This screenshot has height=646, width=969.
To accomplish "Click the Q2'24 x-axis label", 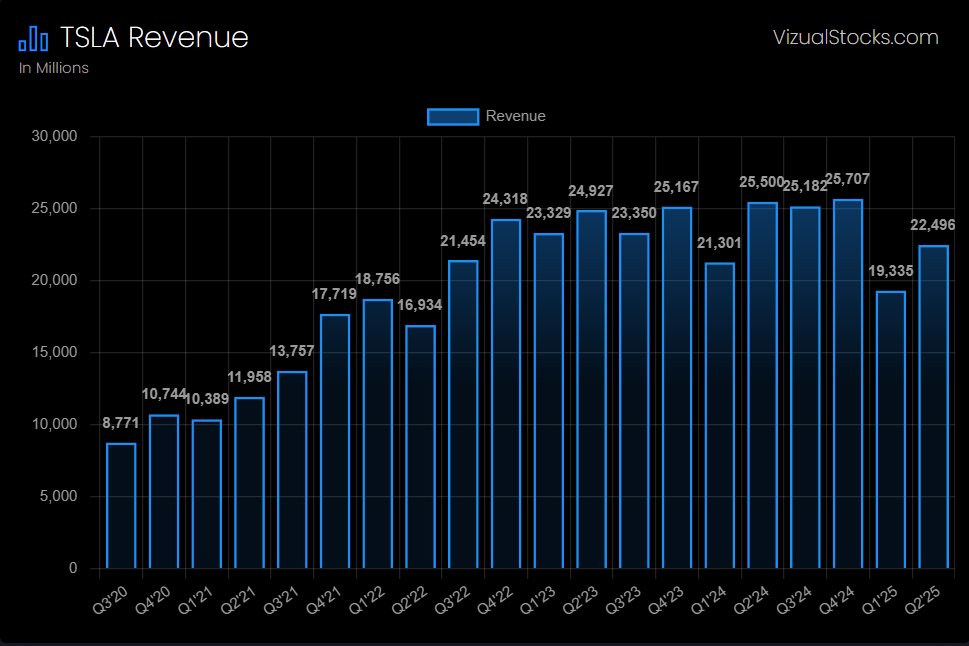I will tap(751, 600).
